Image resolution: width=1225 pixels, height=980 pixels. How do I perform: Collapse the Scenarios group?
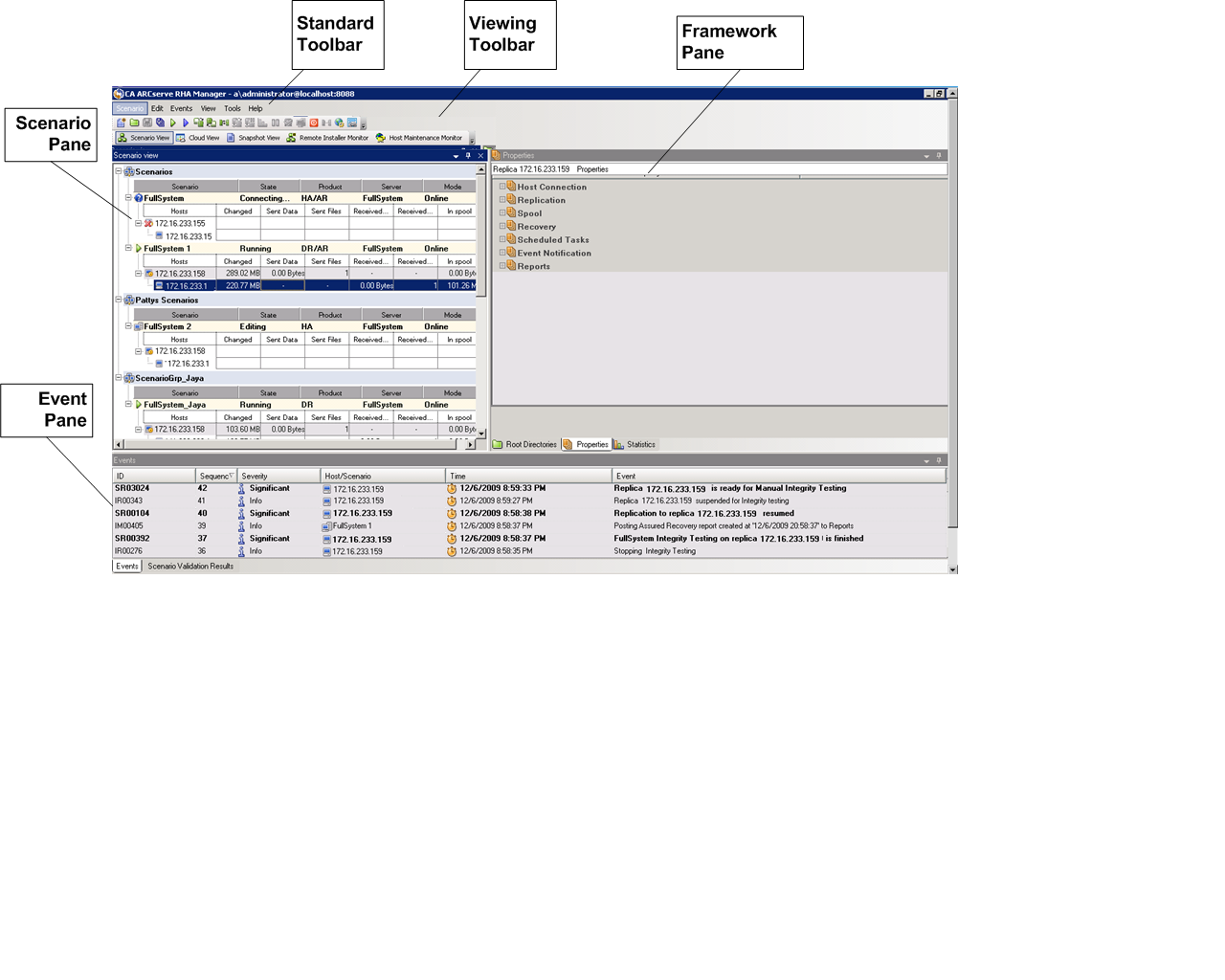(119, 171)
